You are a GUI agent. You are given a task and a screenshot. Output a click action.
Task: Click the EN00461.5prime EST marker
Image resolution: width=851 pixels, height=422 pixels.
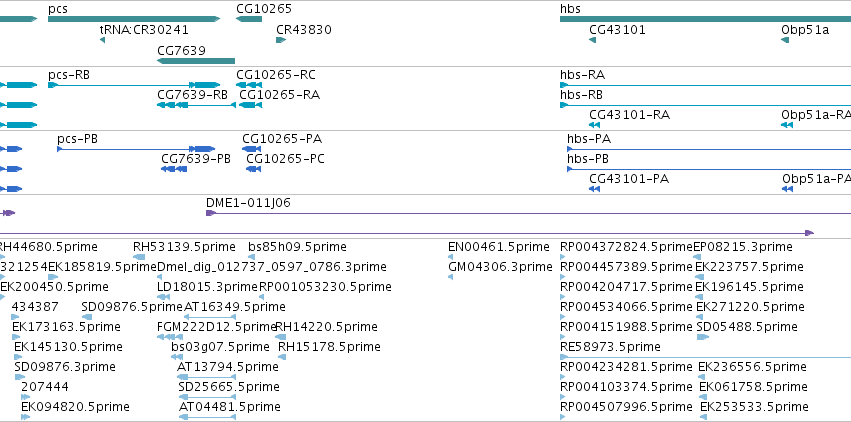tap(453, 257)
